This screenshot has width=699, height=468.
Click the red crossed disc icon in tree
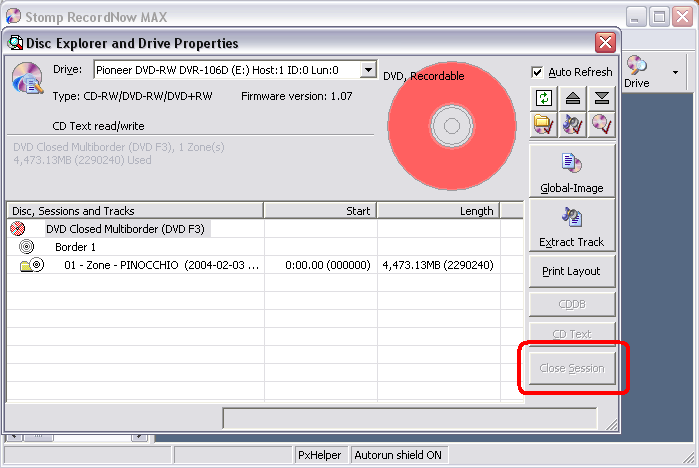[x=17, y=229]
